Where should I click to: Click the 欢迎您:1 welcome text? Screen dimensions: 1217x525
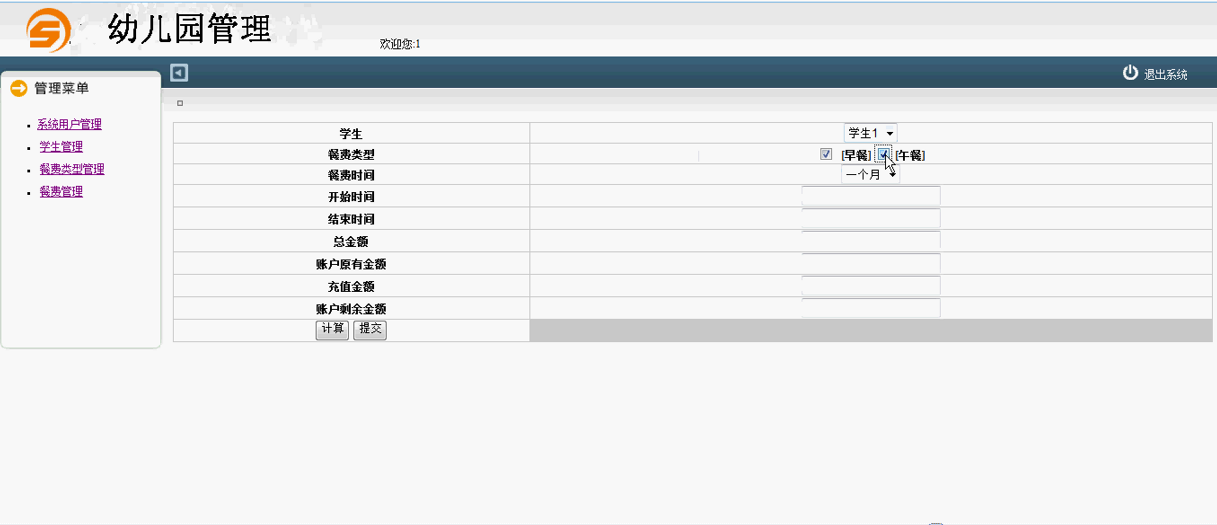[400, 44]
